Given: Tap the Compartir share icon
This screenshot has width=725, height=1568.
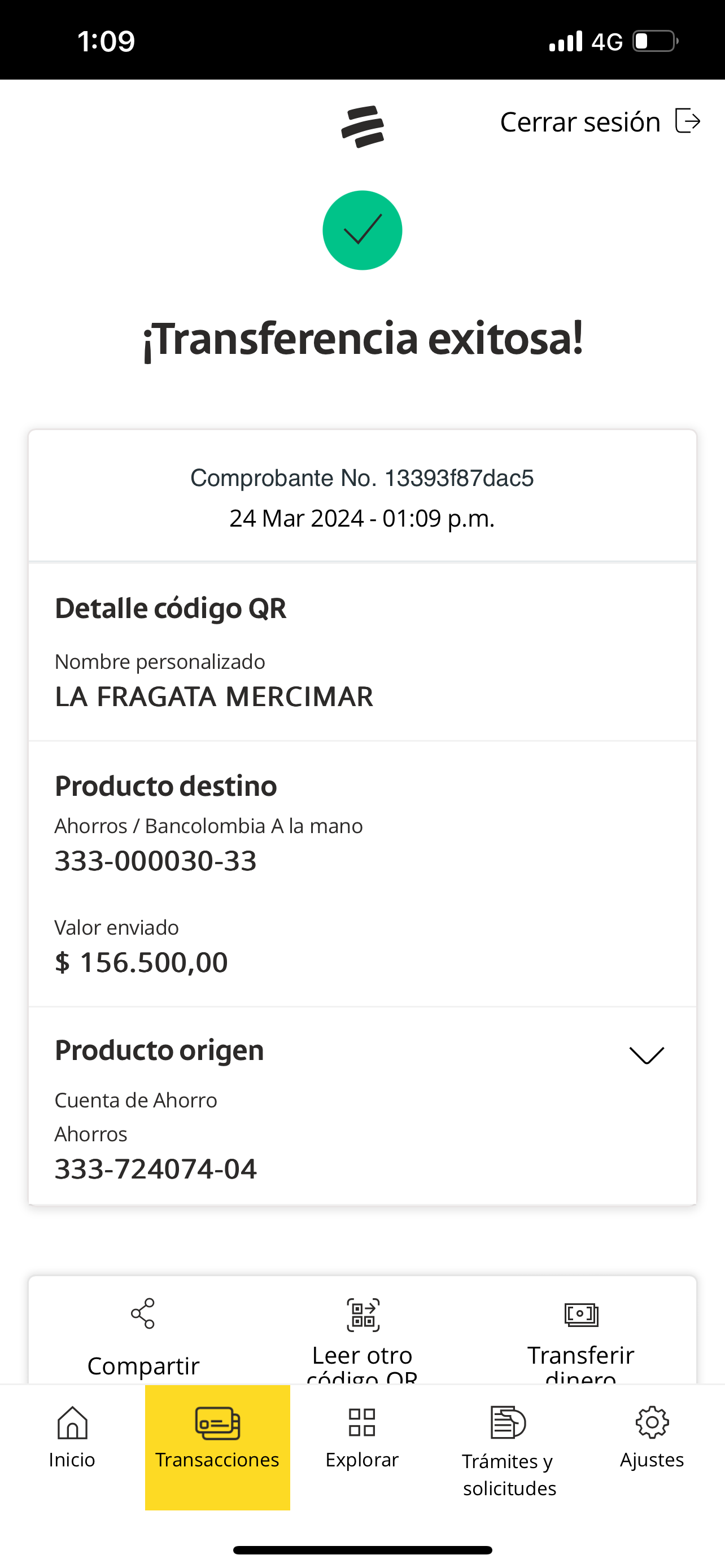Looking at the screenshot, I should pyautogui.click(x=143, y=1313).
